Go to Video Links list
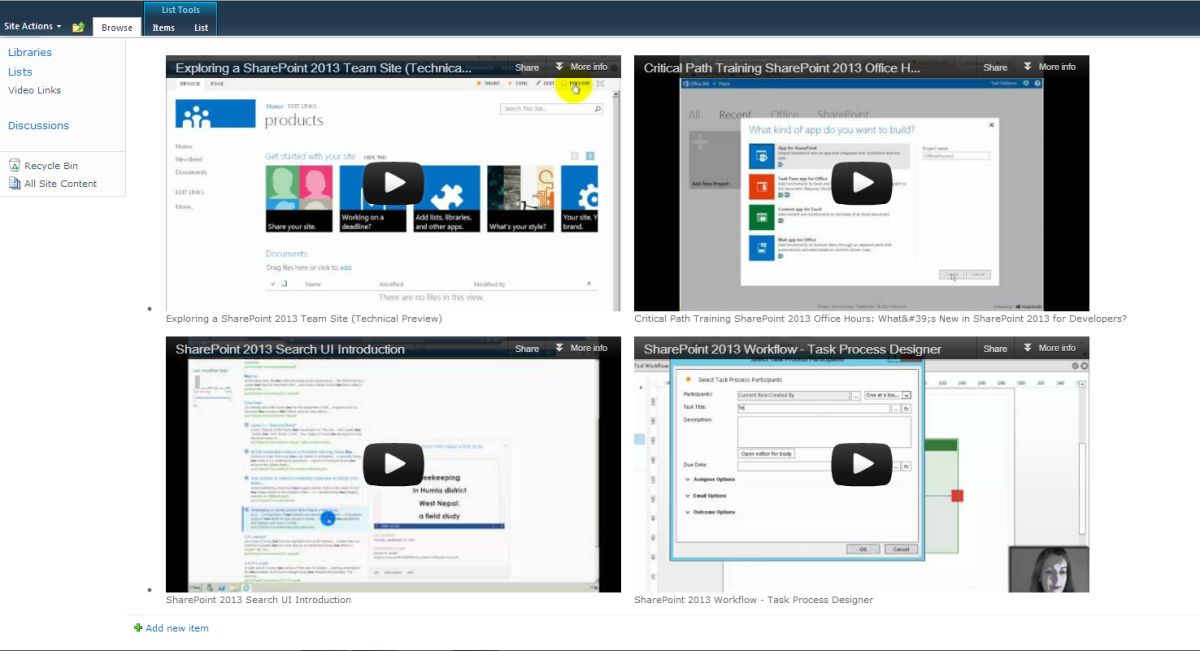 [x=35, y=90]
